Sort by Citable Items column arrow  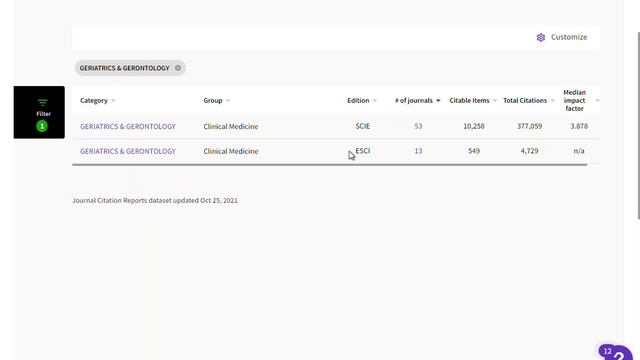pos(495,101)
